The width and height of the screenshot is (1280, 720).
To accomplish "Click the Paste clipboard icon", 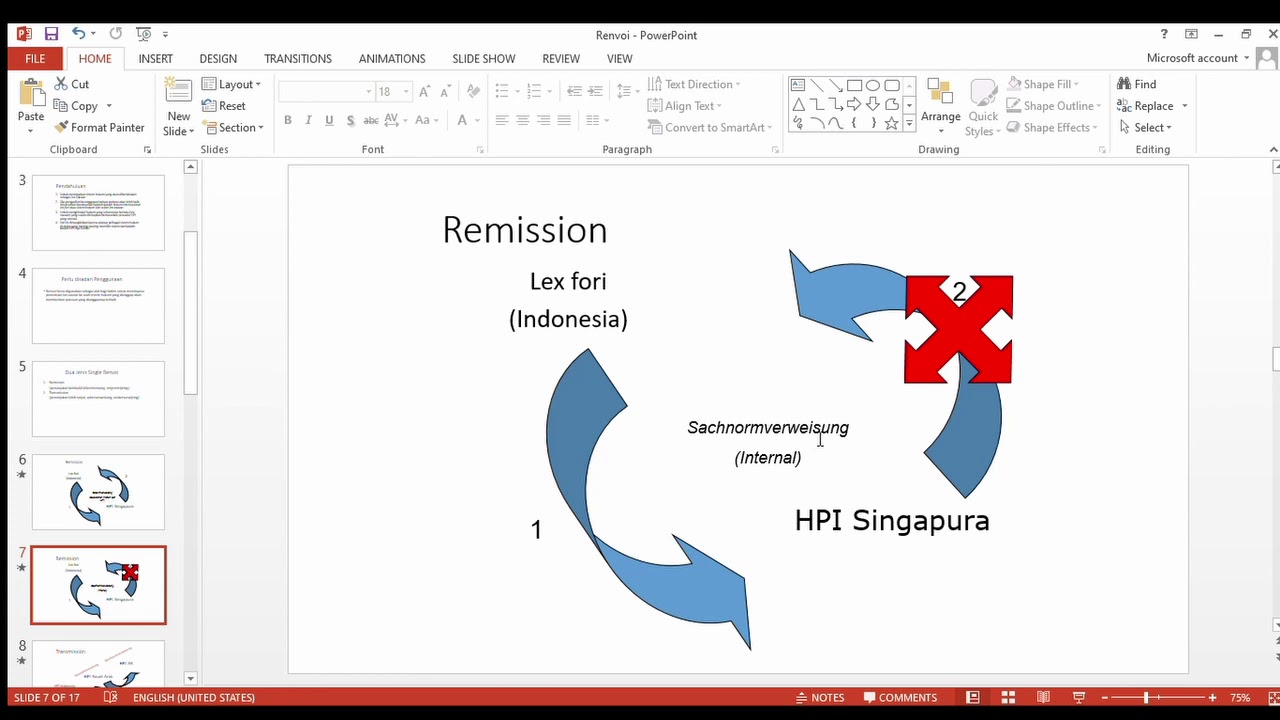I will click(x=31, y=94).
